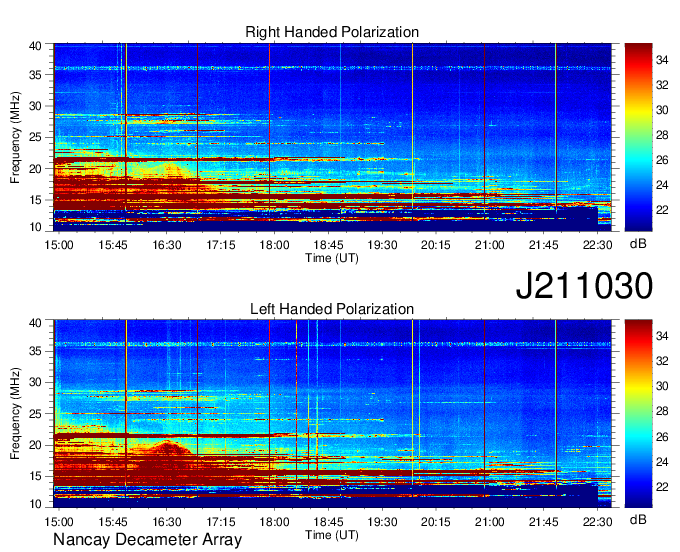Viewport: 680px width, 552px height.
Task: Click the "21:45" time tick on the Right Handed plot
Action: click(543, 245)
